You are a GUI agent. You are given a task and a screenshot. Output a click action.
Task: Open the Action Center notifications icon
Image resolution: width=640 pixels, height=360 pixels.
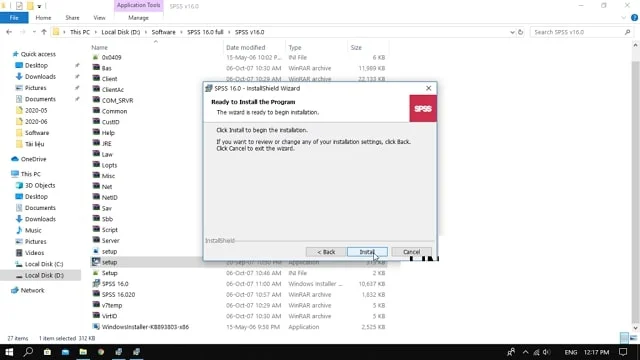[623, 352]
